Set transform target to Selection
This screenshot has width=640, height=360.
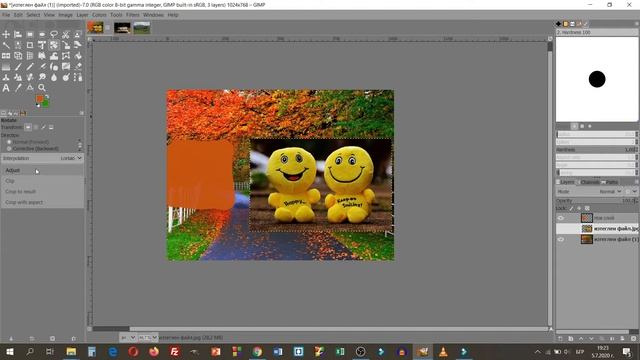36,127
